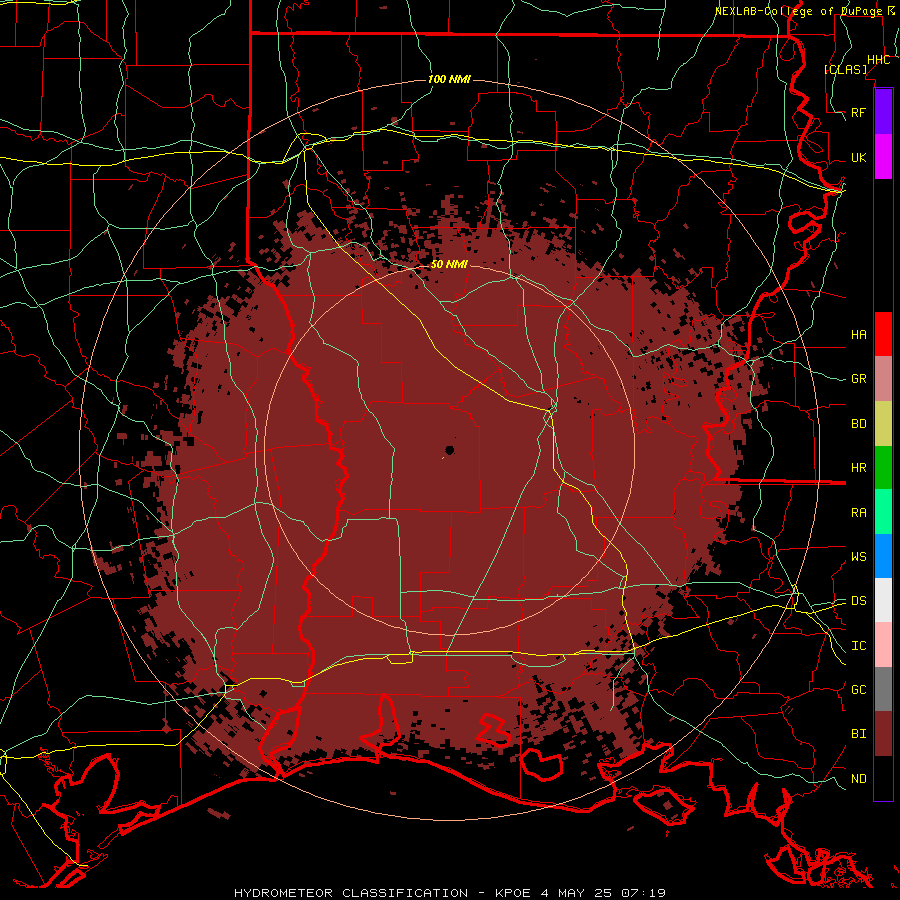
Task: Click the UK legend label
Action: pyautogui.click(x=859, y=157)
